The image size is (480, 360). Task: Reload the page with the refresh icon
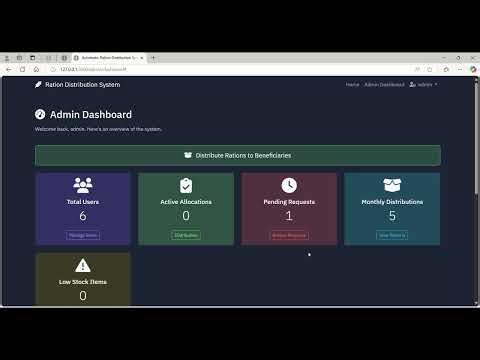coord(23,69)
